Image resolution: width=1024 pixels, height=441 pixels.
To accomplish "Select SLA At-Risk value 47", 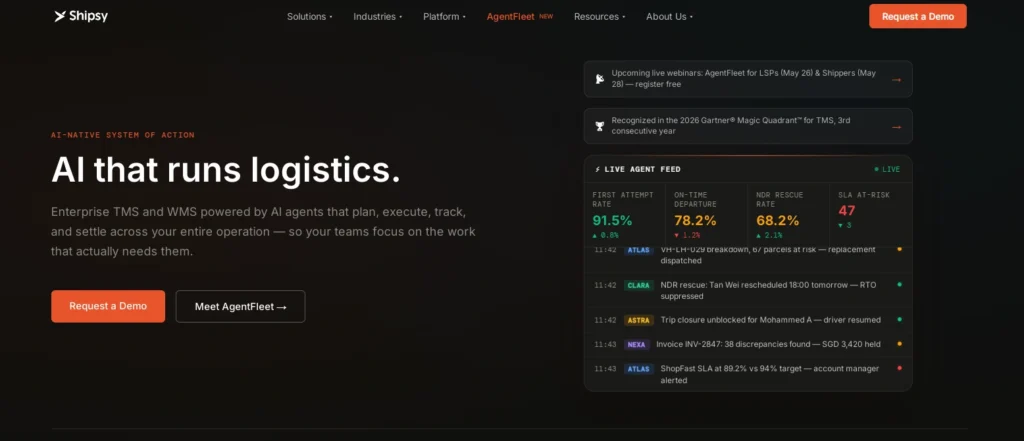I will [x=847, y=210].
